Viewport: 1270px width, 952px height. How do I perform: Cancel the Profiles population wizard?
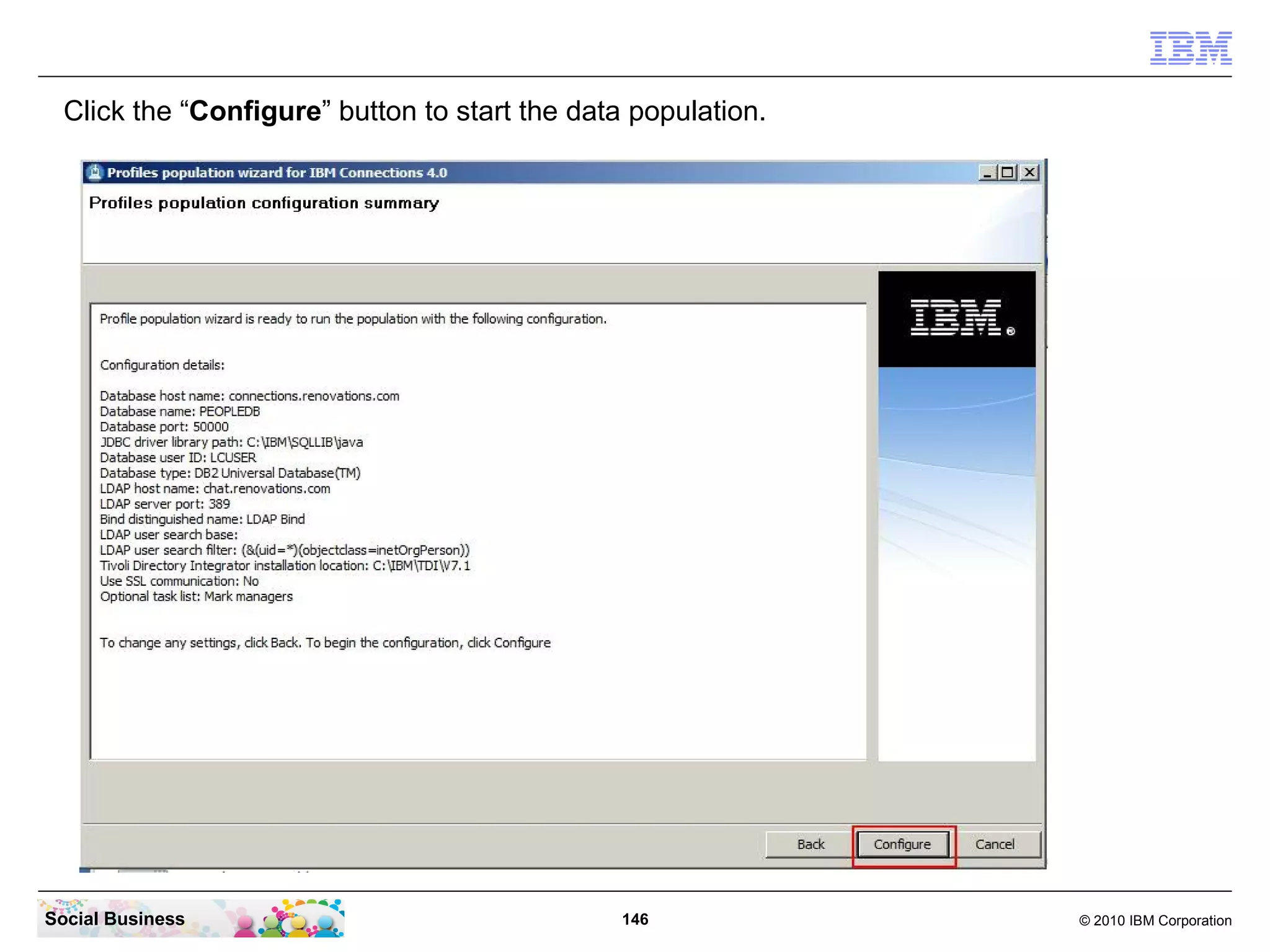[x=995, y=844]
